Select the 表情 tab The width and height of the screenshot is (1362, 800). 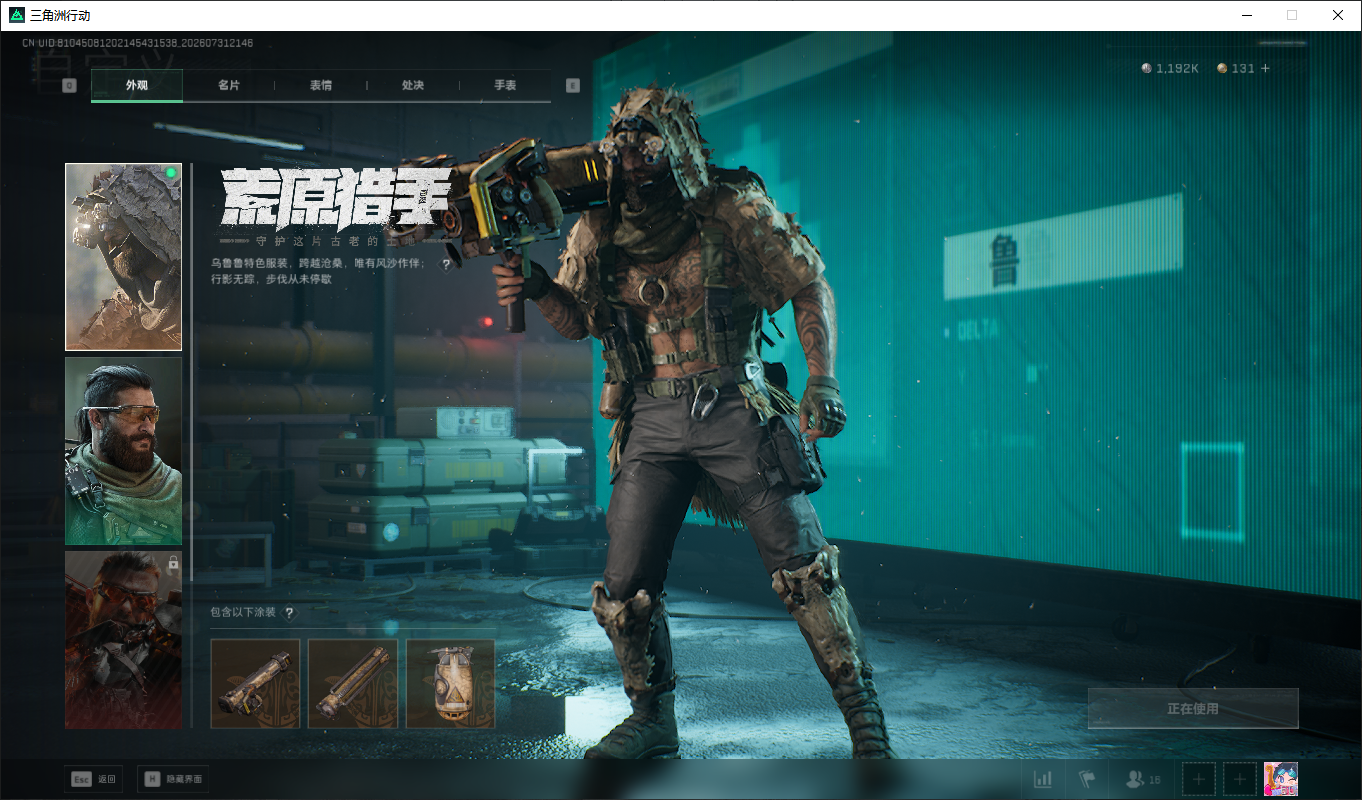[321, 86]
